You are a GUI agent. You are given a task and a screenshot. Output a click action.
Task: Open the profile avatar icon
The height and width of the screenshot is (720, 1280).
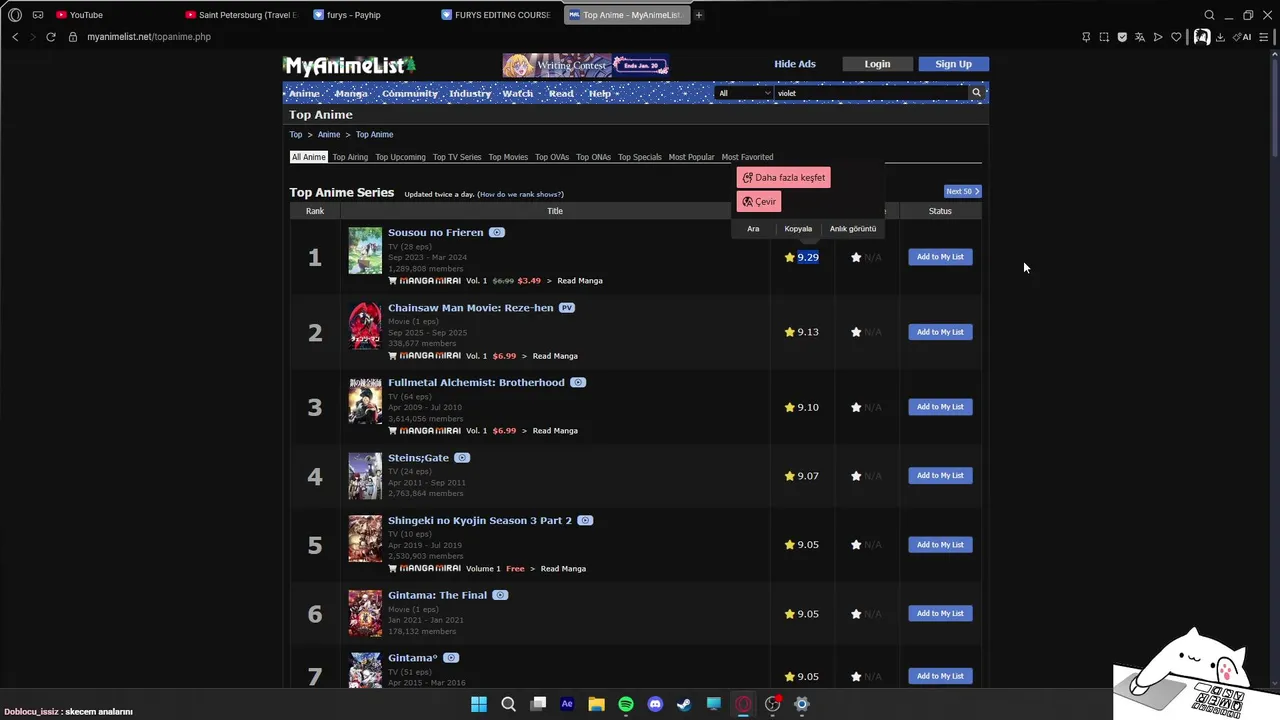1201,37
